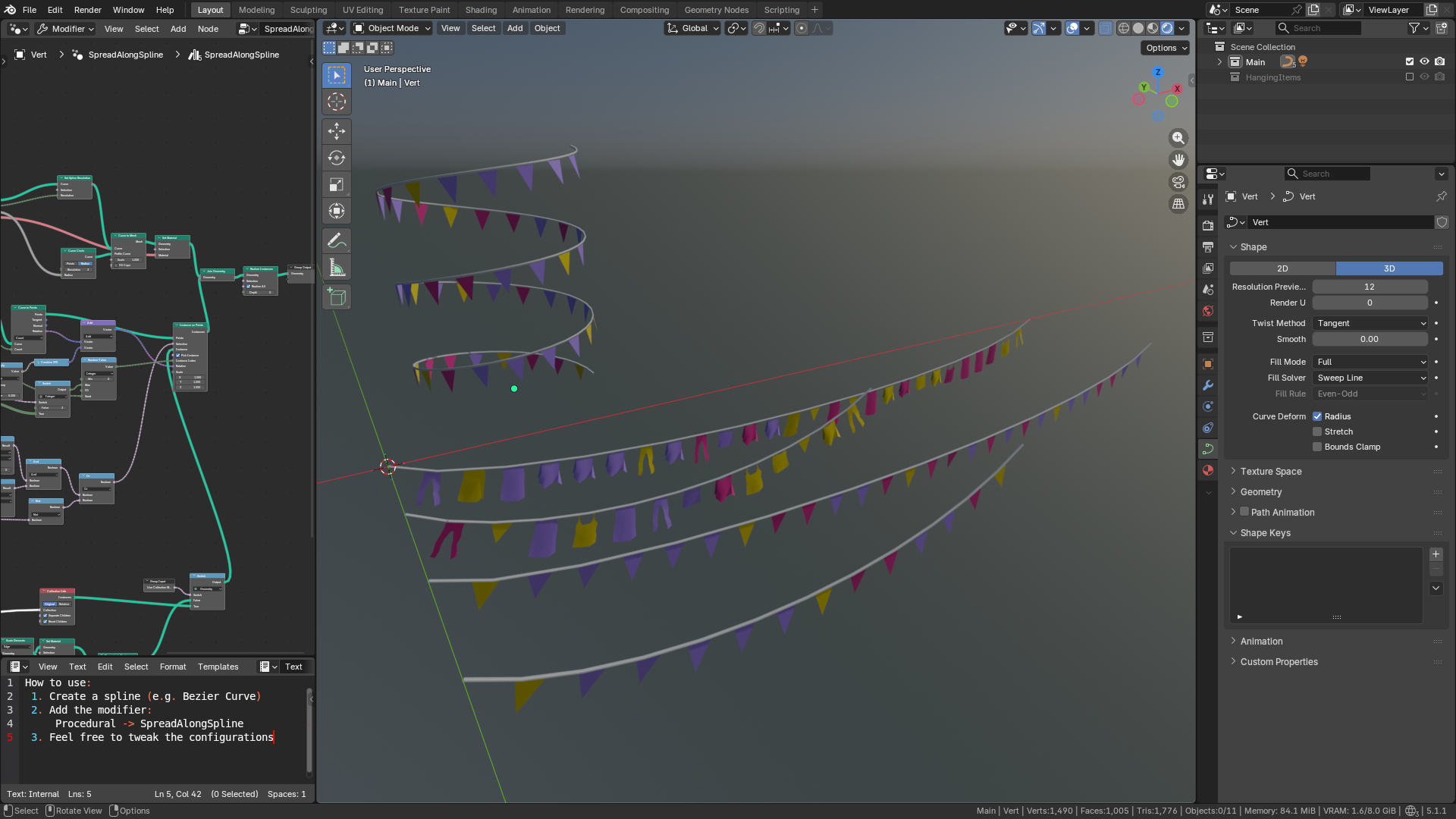Image resolution: width=1456 pixels, height=819 pixels.
Task: Activate the Rotate tool
Action: pyautogui.click(x=337, y=158)
